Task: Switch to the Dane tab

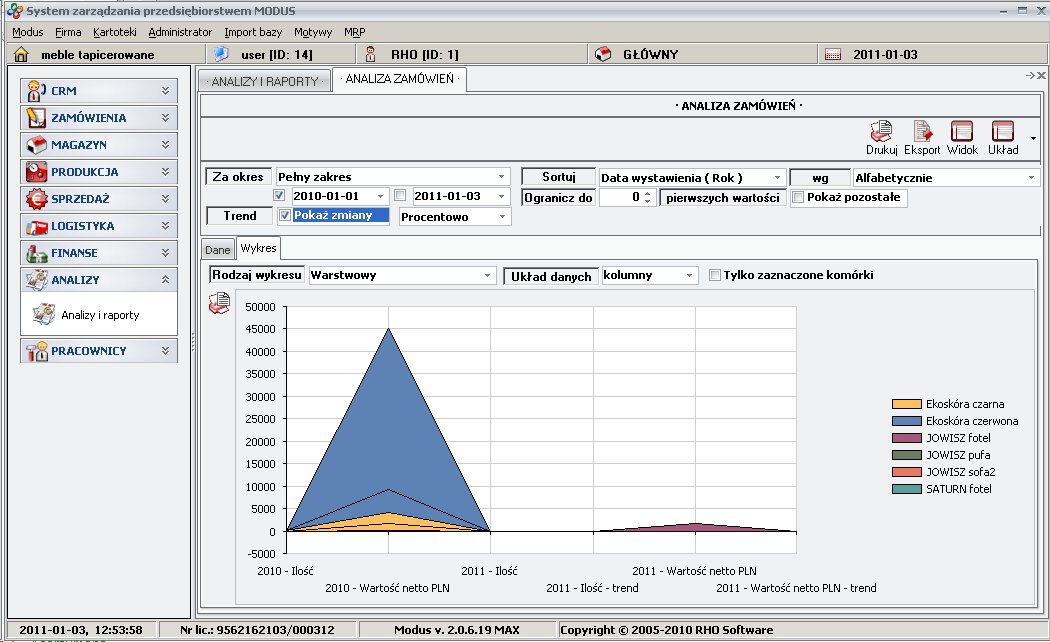Action: pos(218,249)
